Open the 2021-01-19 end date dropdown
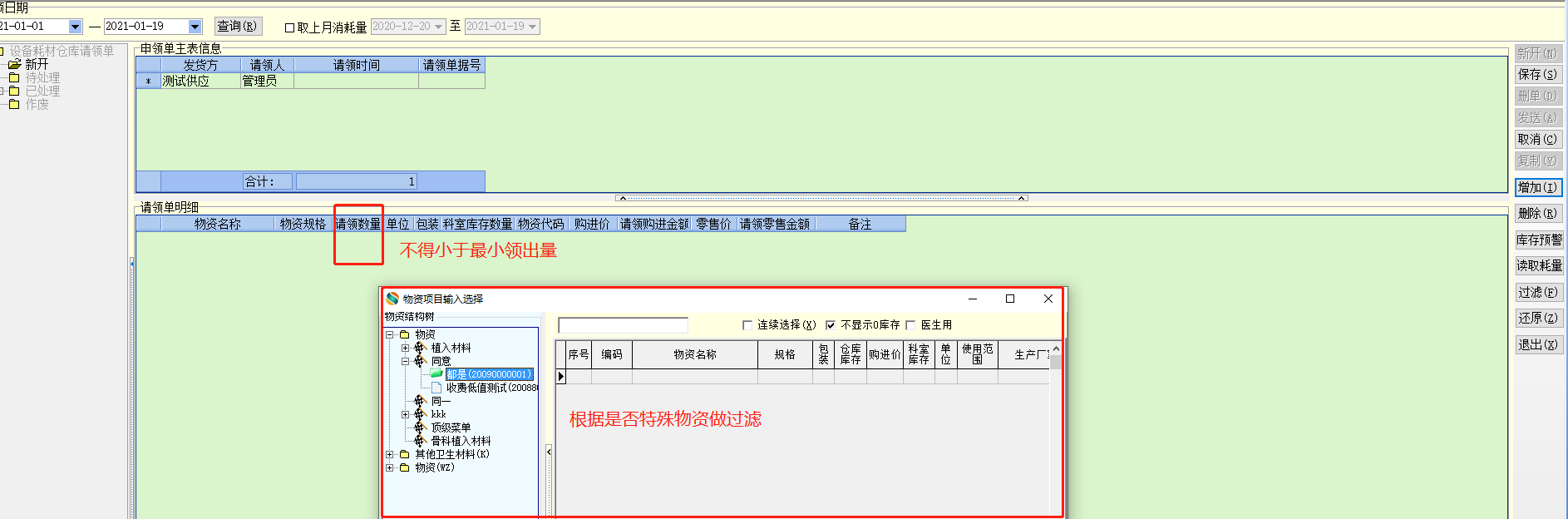Viewport: 1568px width, 519px height. point(195,27)
